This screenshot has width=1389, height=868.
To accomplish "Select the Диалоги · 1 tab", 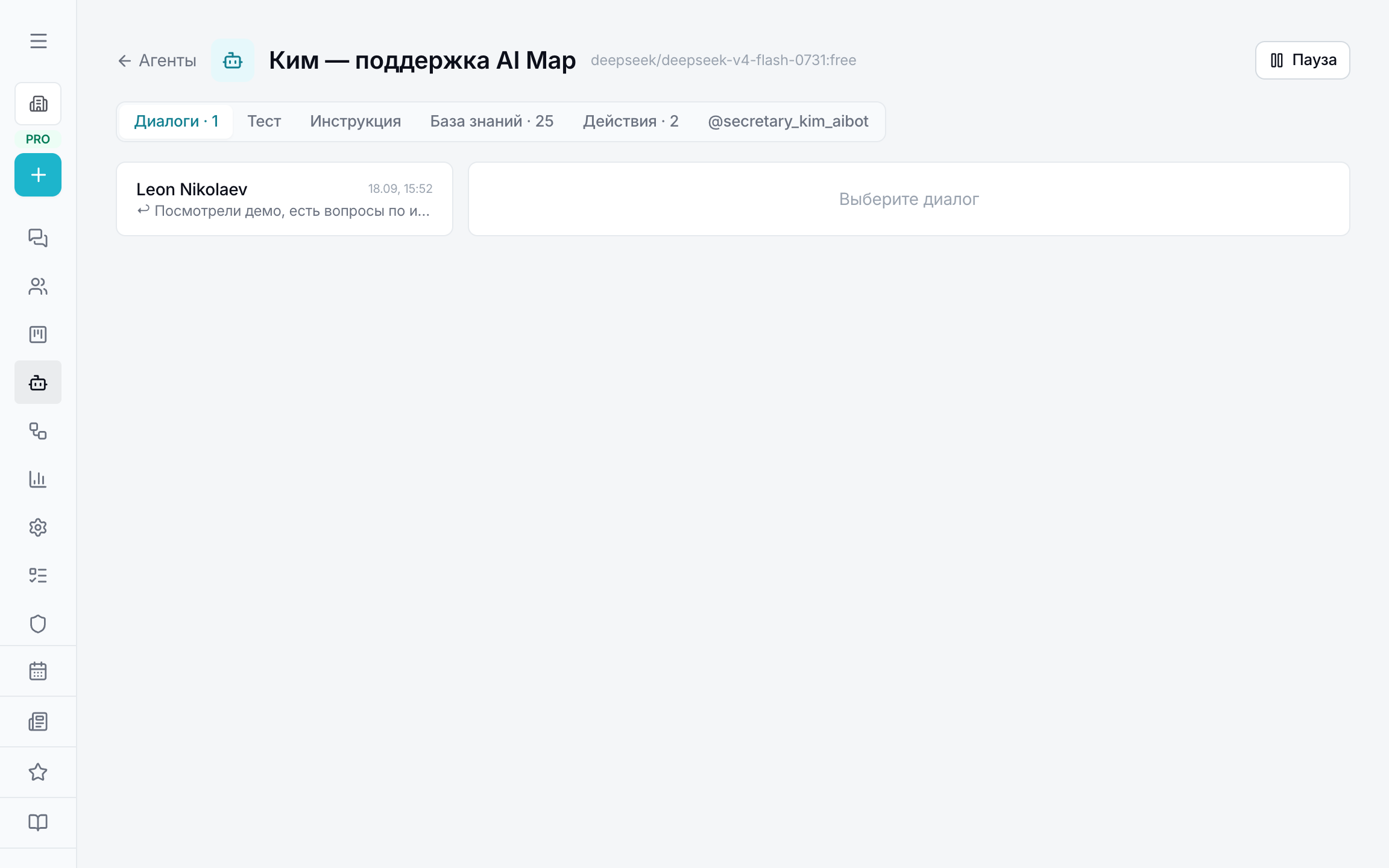I will click(x=176, y=121).
